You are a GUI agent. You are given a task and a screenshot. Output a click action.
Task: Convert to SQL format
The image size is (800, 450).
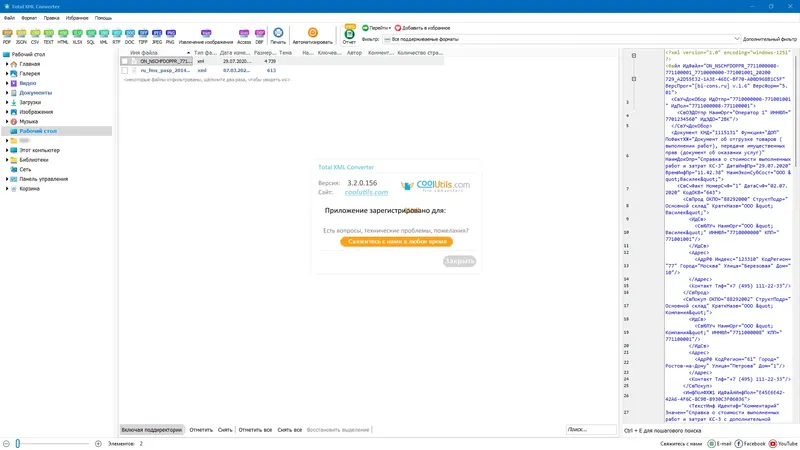91,36
